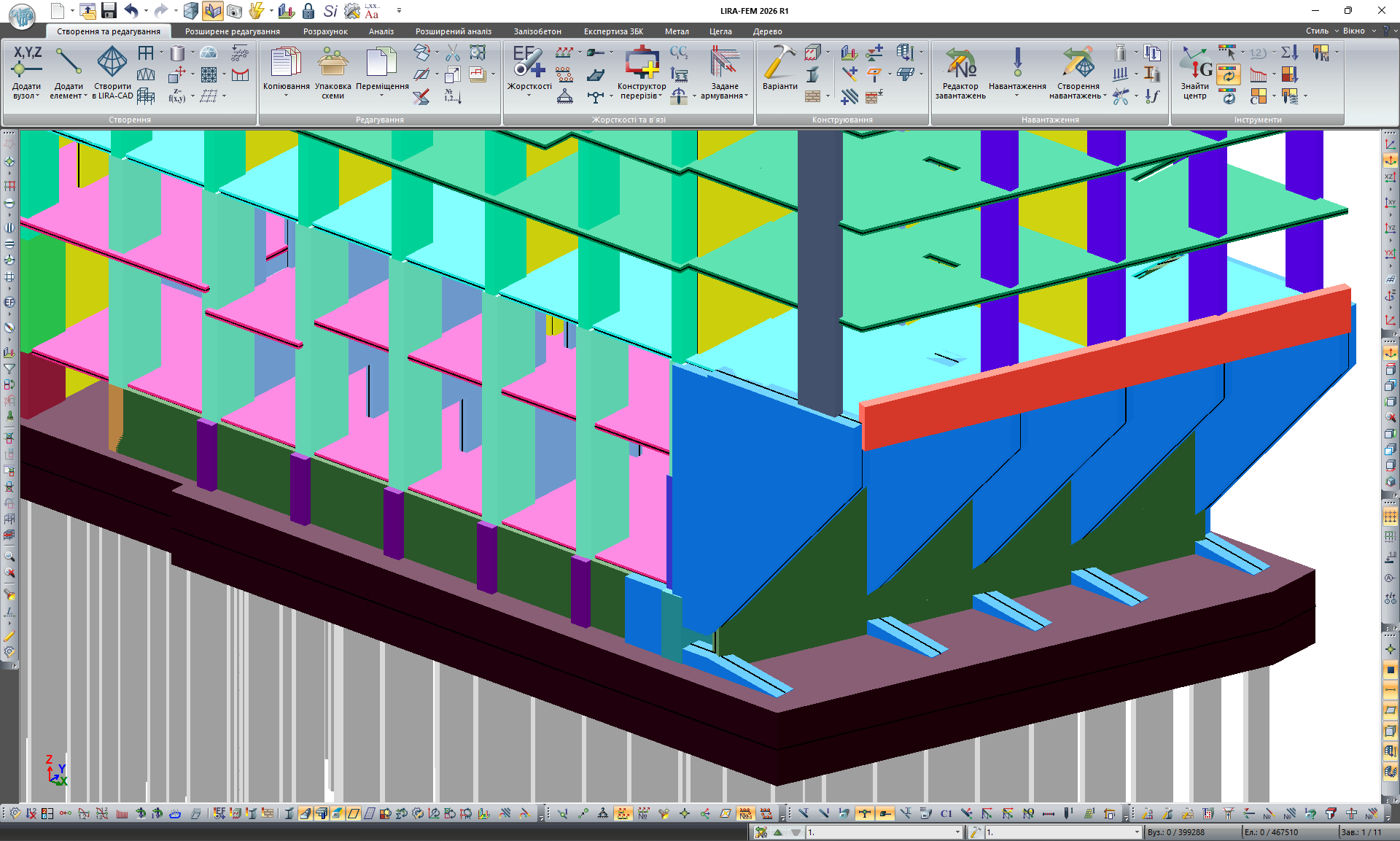Open Створити в LIRA-CAD tool
The width and height of the screenshot is (1400, 841).
click(x=112, y=63)
